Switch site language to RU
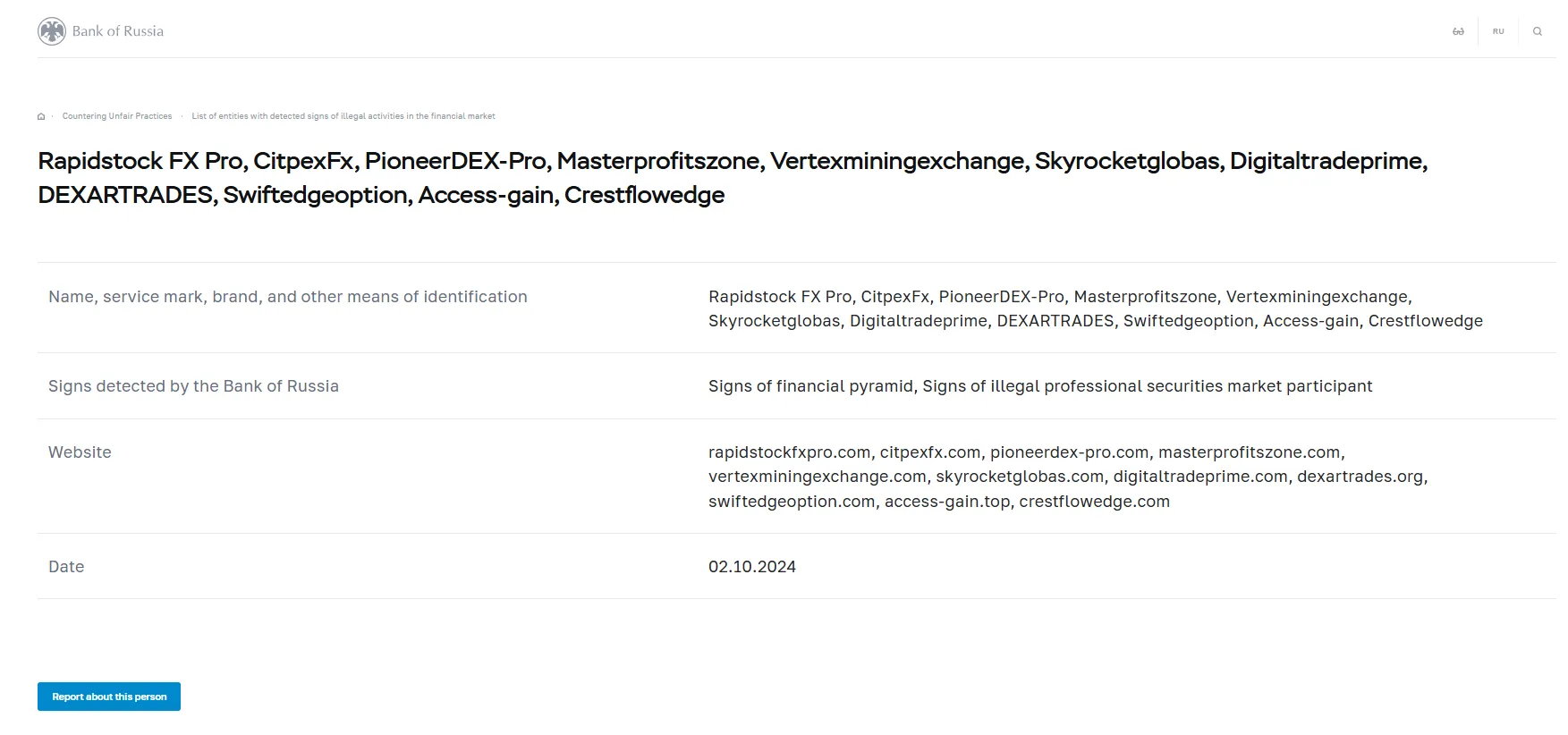The image size is (1568, 735). 1498,31
